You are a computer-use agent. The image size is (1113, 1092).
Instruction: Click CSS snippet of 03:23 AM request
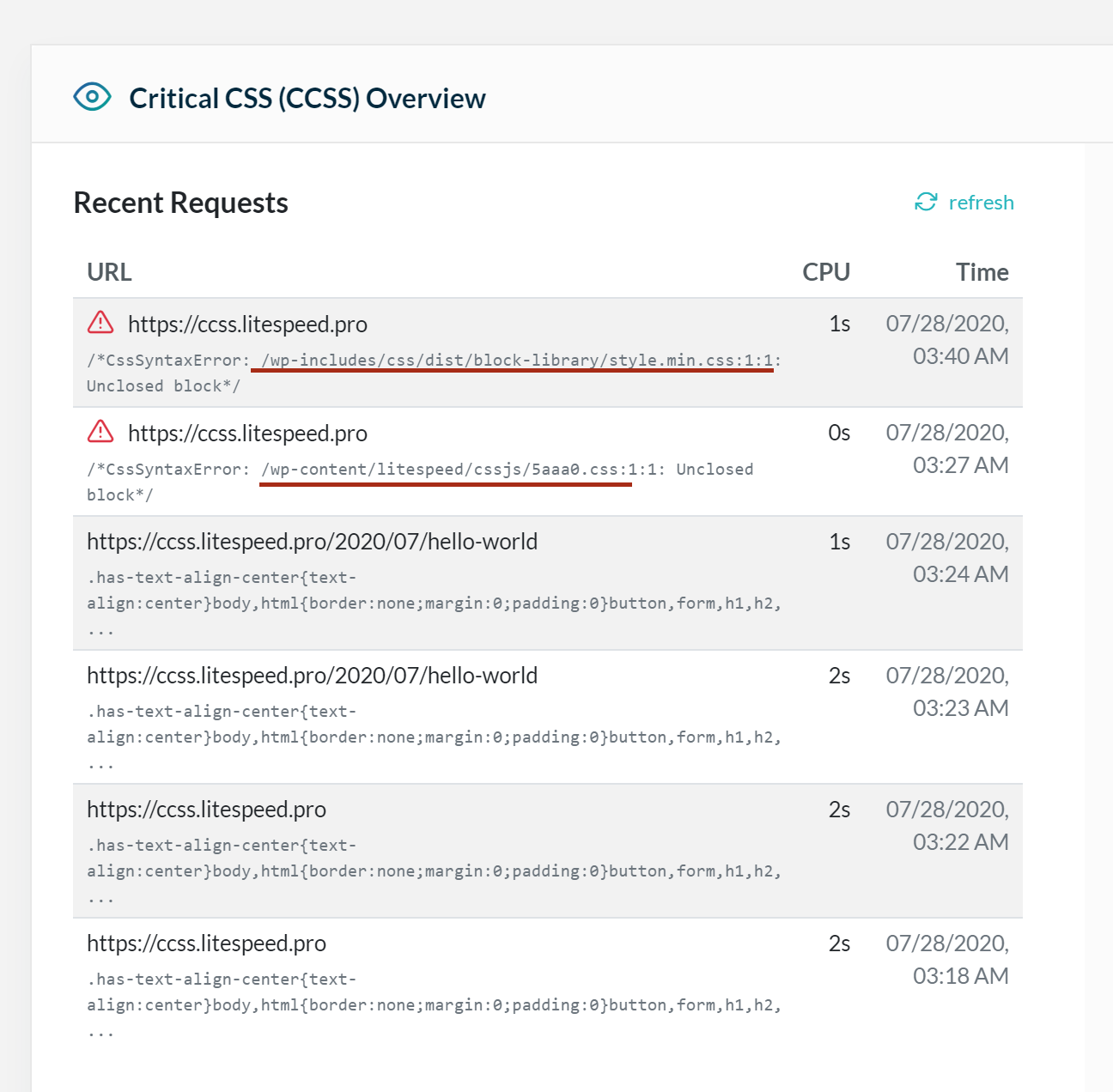(x=434, y=737)
